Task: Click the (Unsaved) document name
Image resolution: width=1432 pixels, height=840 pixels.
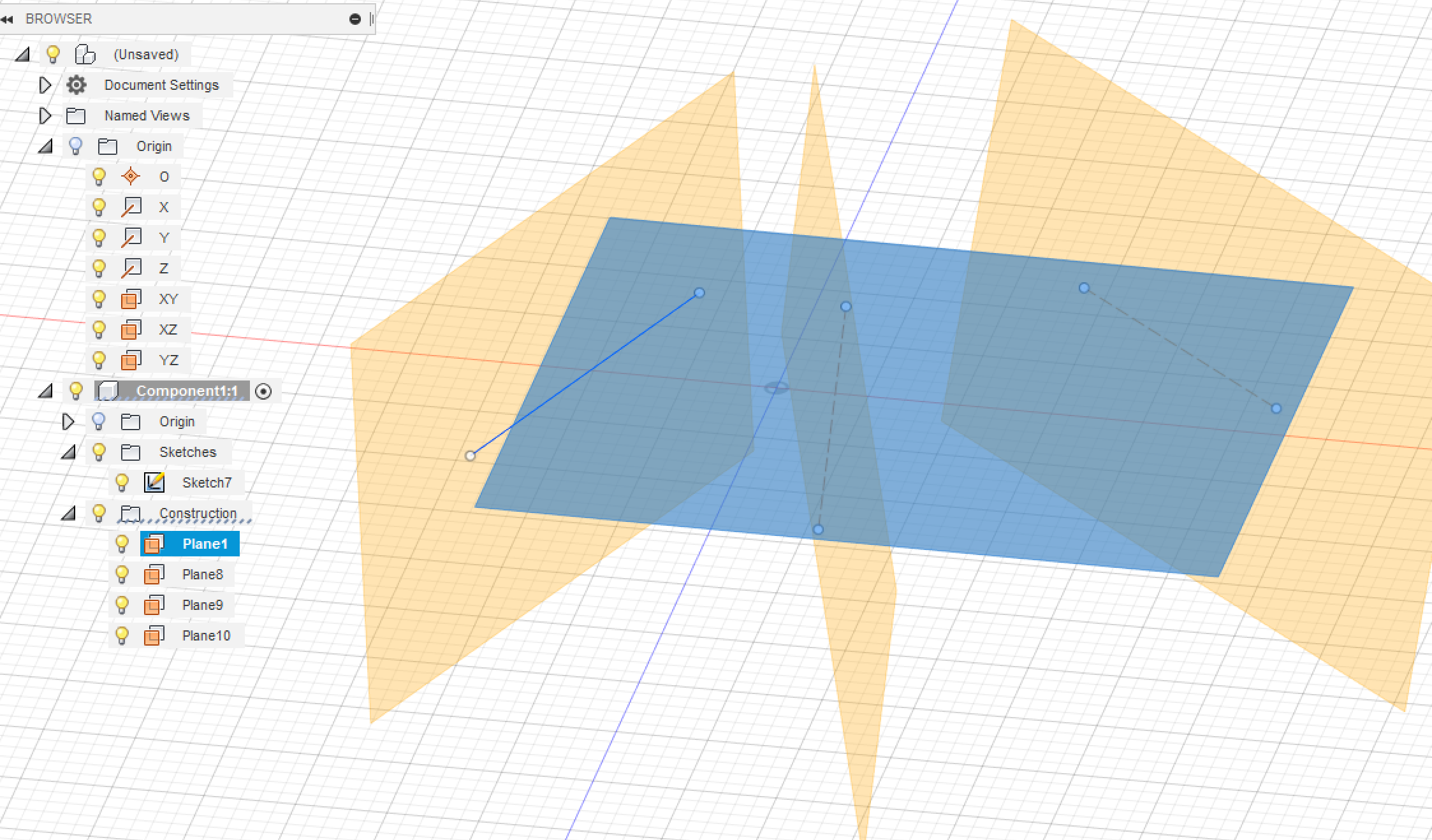Action: [145, 54]
